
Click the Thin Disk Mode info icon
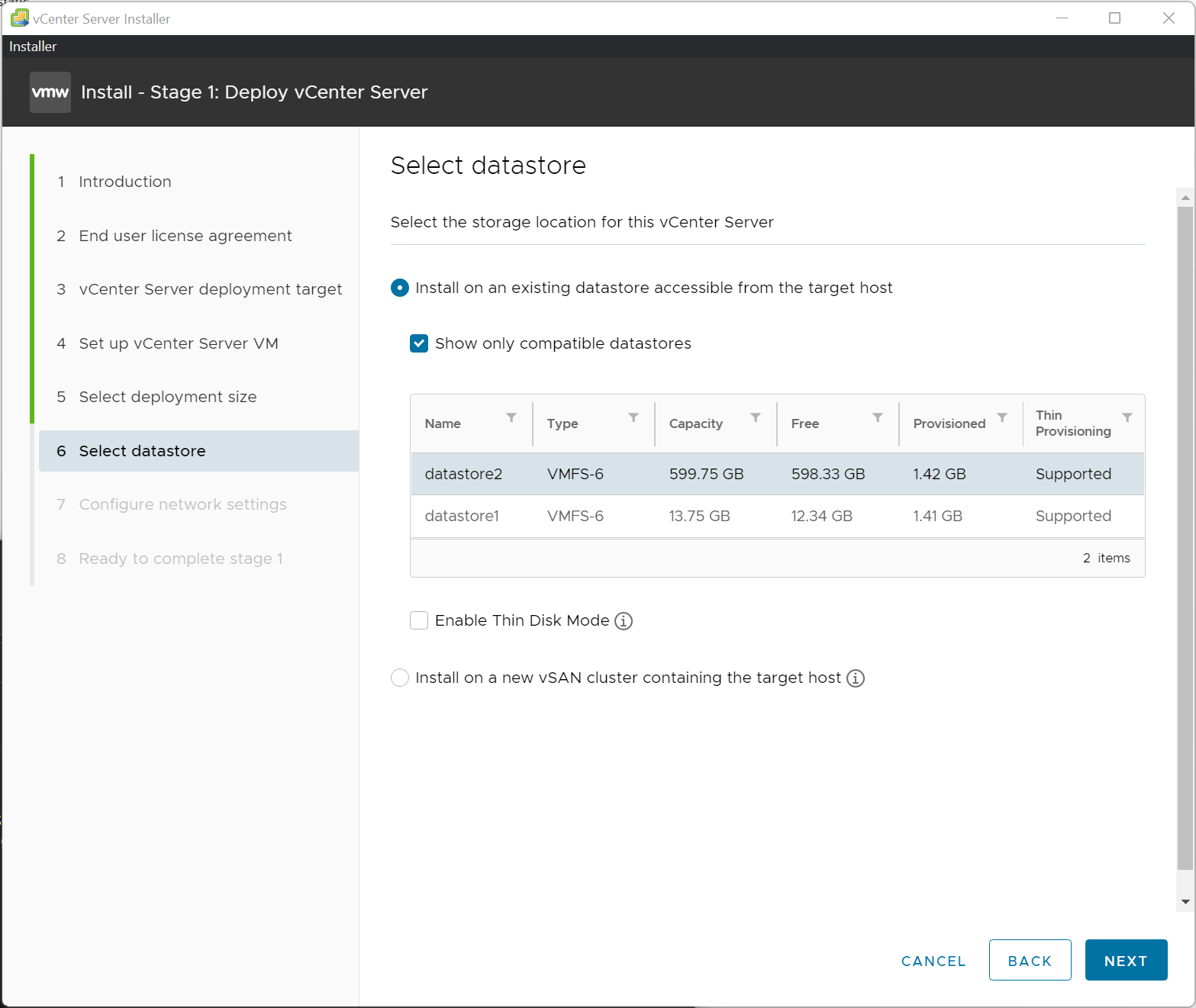coord(624,620)
